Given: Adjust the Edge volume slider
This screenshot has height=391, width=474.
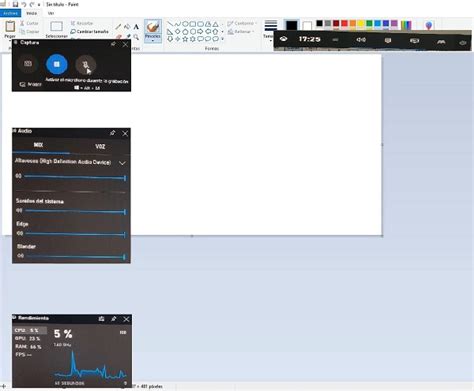Looking at the screenshot, I should 76,234.
